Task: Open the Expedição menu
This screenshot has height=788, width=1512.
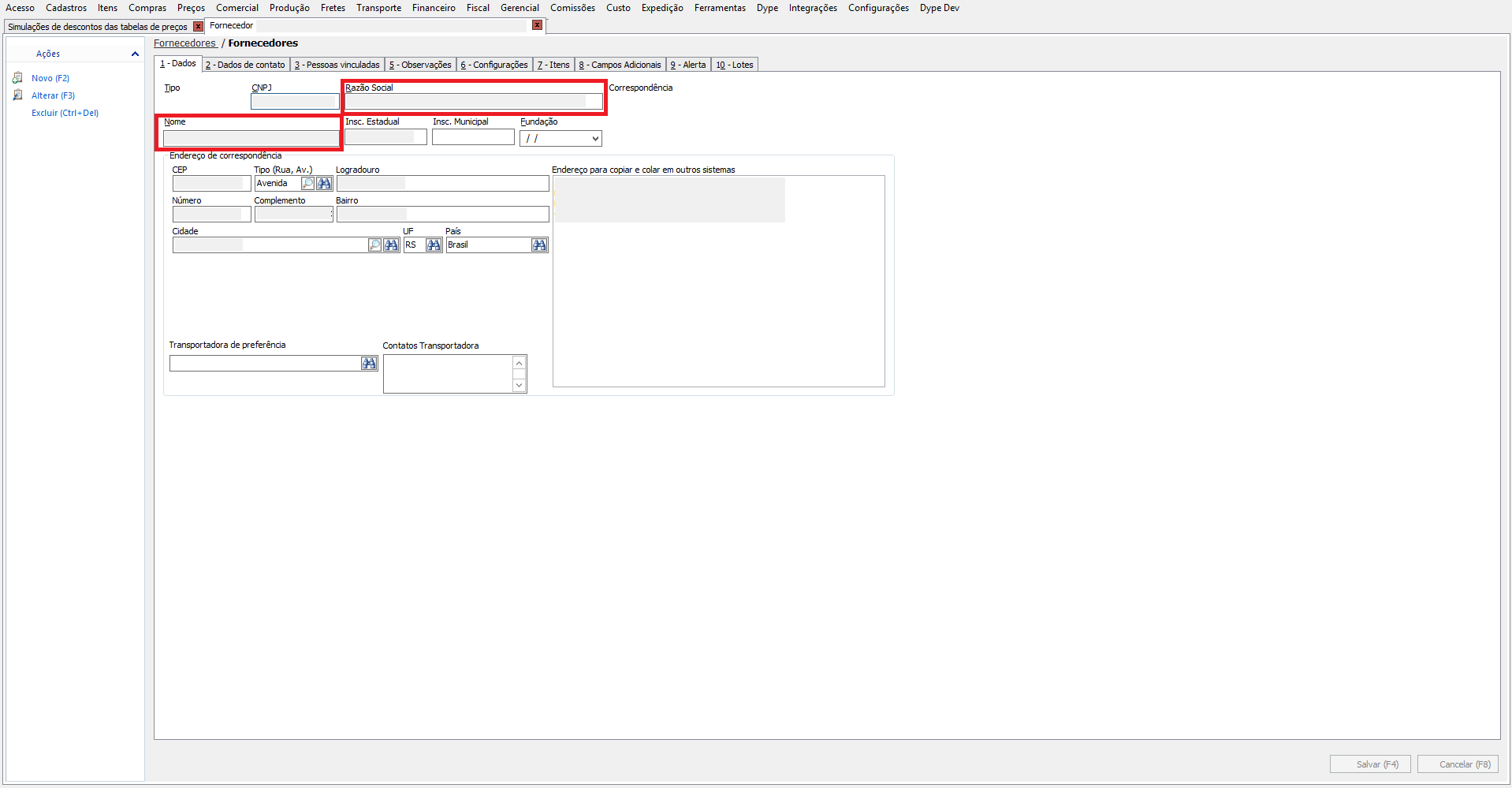Action: (662, 8)
